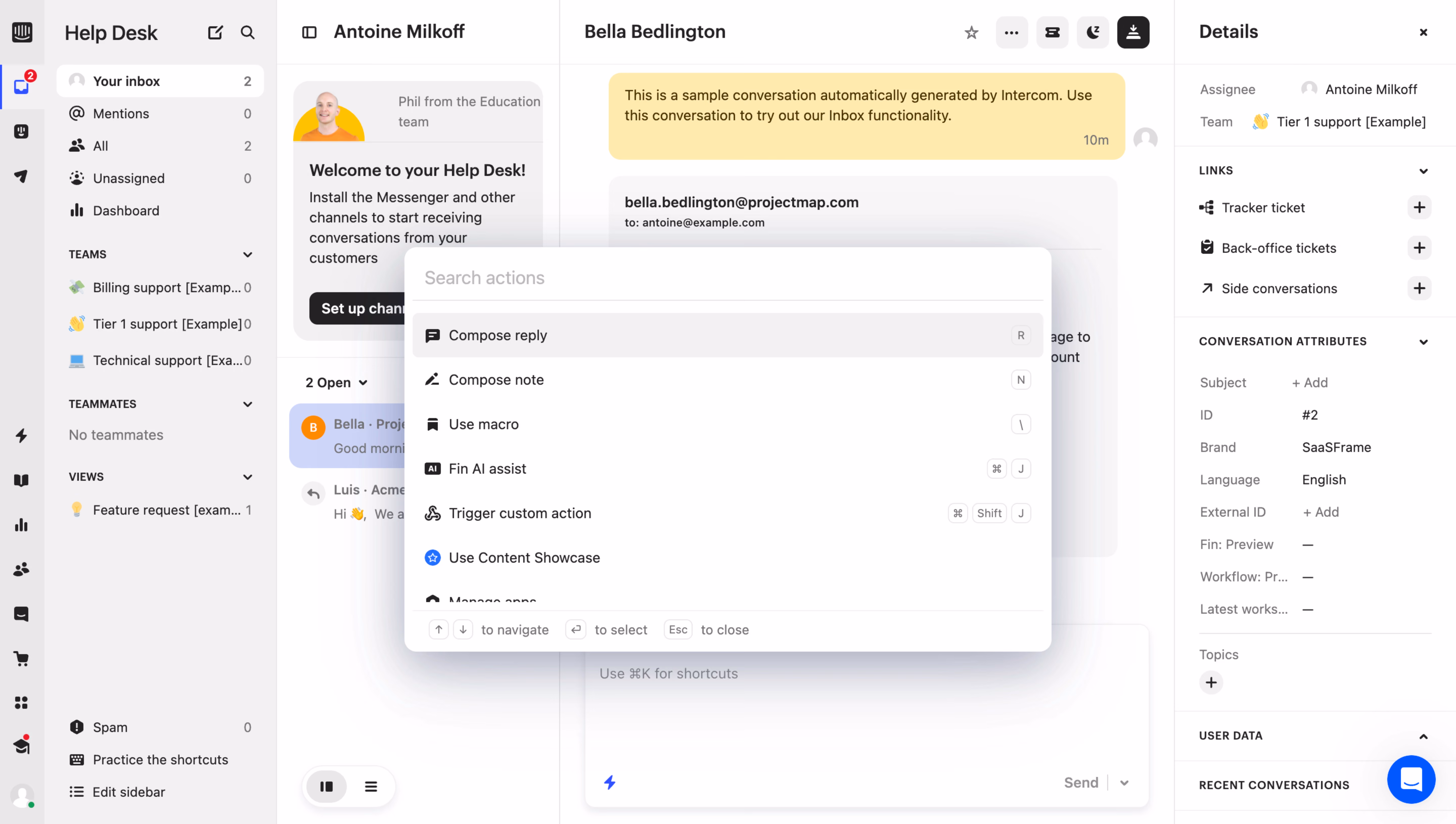This screenshot has height=824, width=1456.
Task: Expand the USER DATA section
Action: (x=1423, y=736)
